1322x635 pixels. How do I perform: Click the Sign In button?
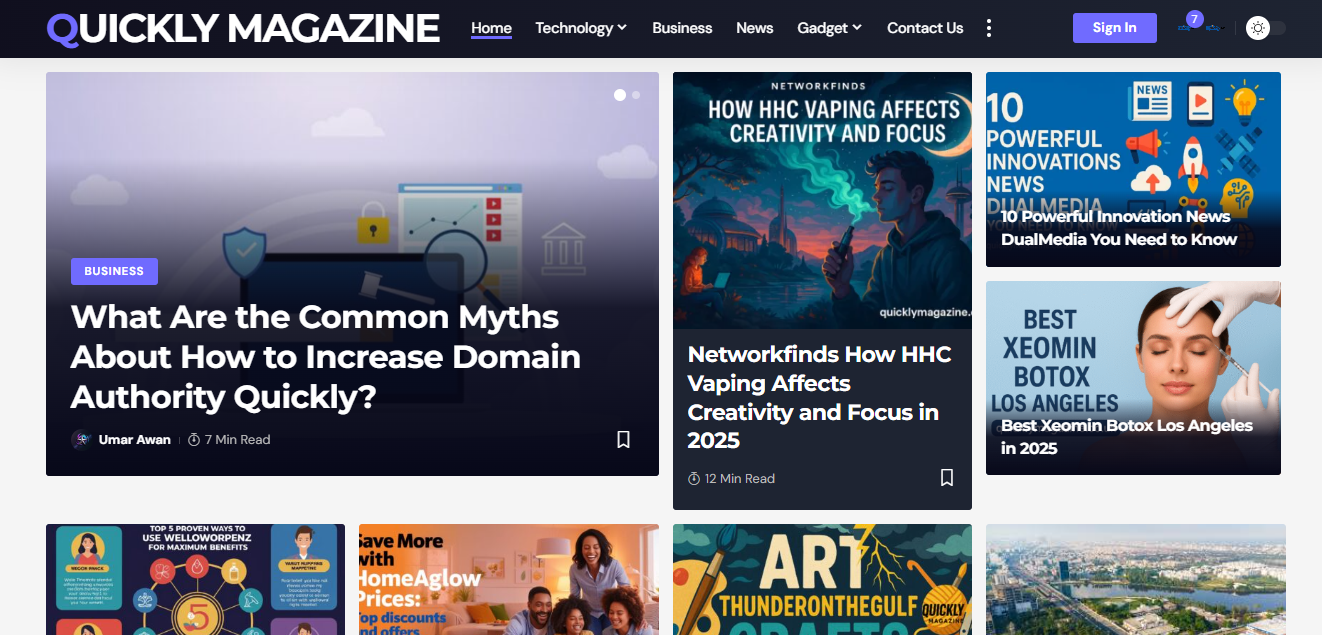1115,28
